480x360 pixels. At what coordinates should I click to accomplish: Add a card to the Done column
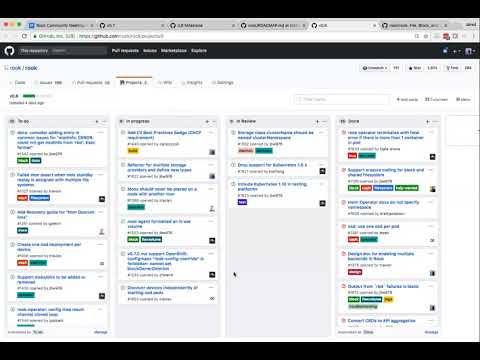coord(427,121)
